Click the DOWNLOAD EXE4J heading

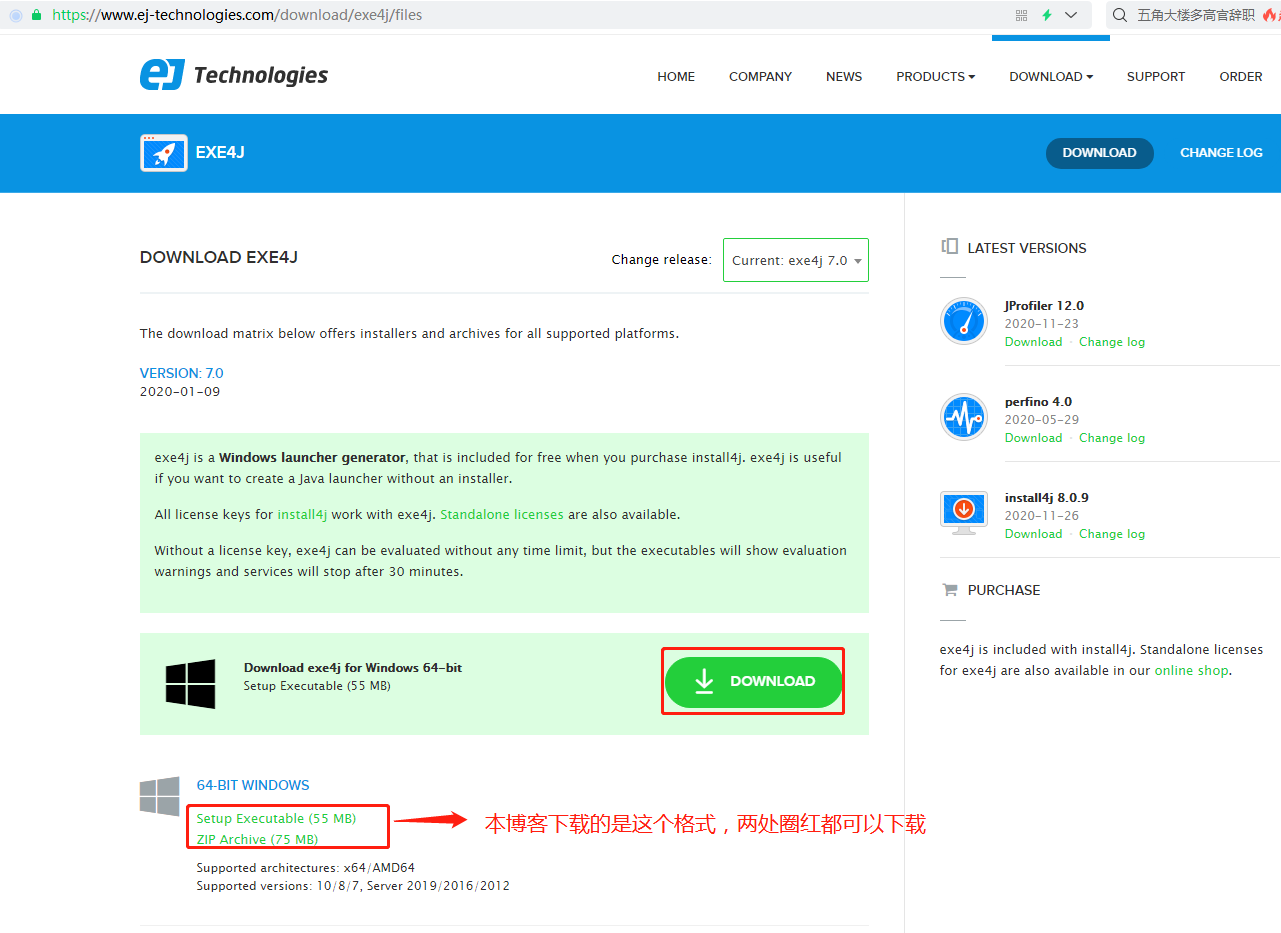point(219,257)
